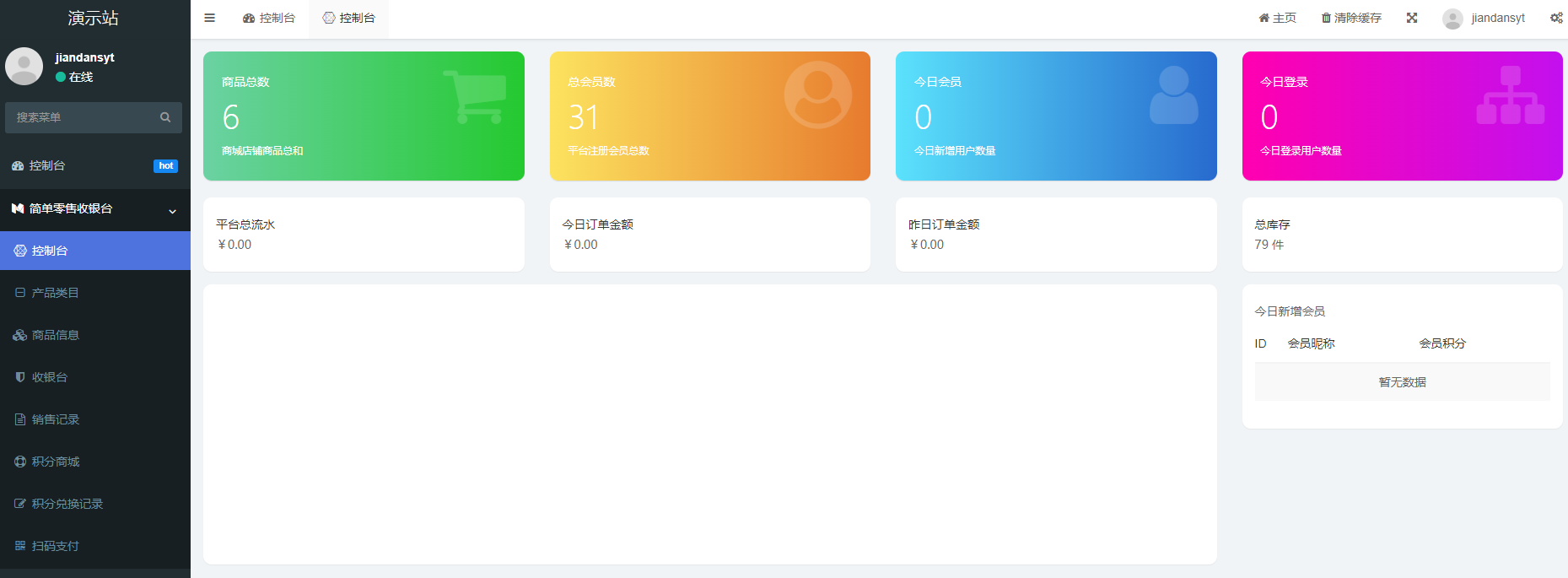This screenshot has width=1568, height=578.
Task: Select highlighted 控制台 submenu item
Action: click(95, 251)
